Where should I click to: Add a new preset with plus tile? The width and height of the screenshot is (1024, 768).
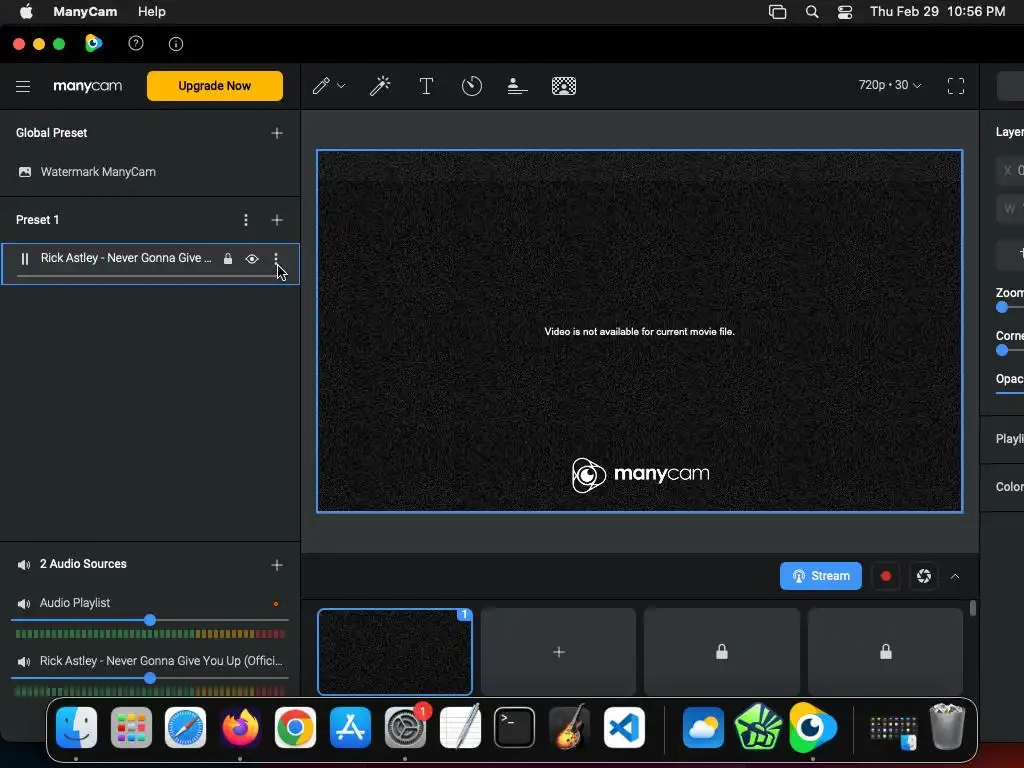click(x=558, y=652)
